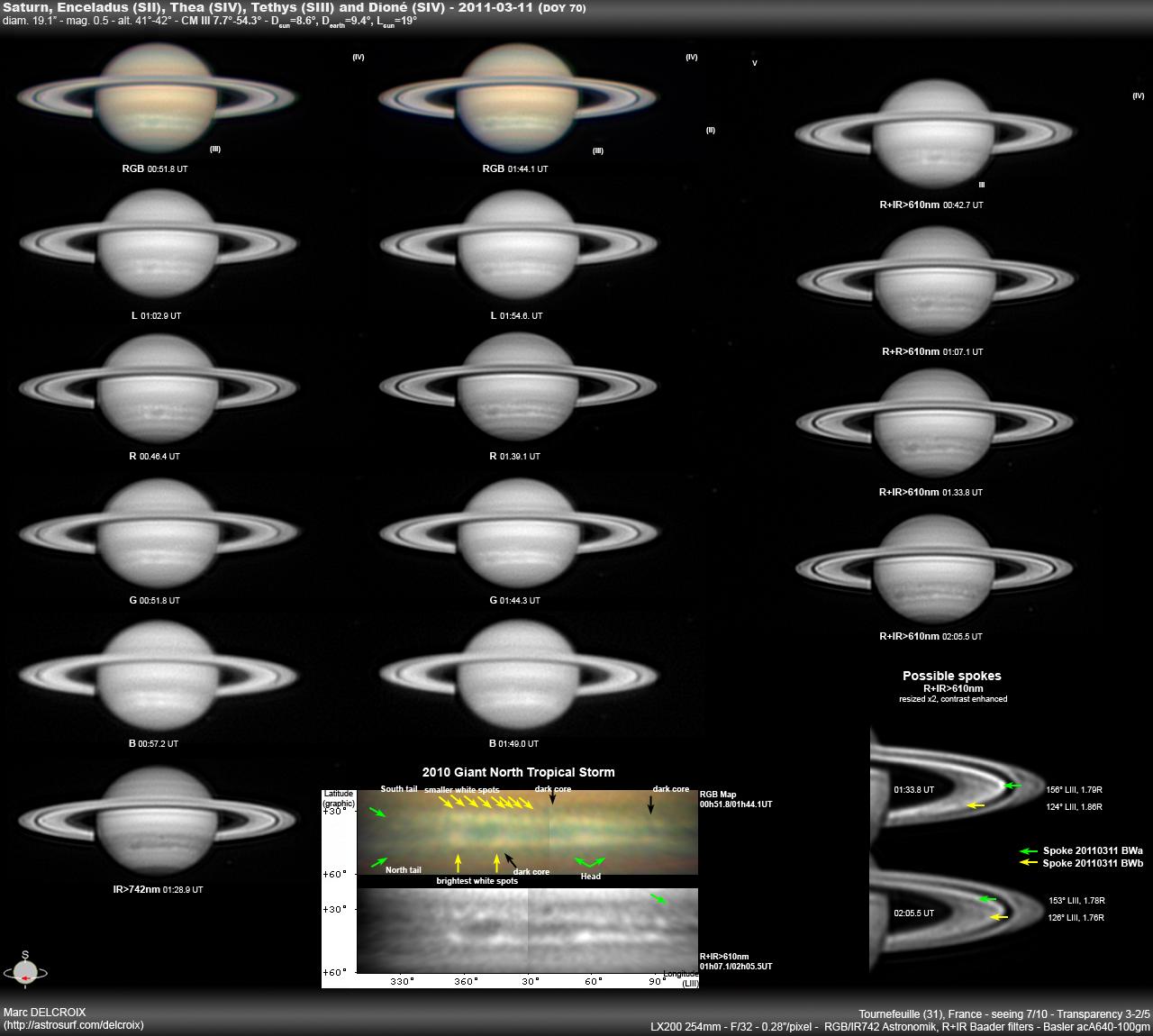Select the B 00:57.2 UT Saturn image
This screenshot has width=1153, height=1036.
tap(158, 676)
